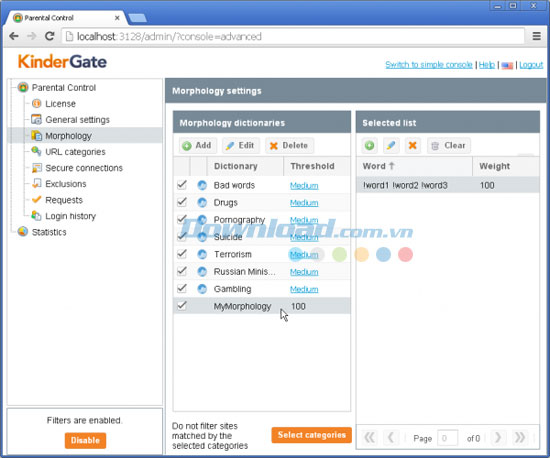Click the Exclusions icon in the sidebar
Viewport: 550px width, 458px height.
click(x=36, y=183)
